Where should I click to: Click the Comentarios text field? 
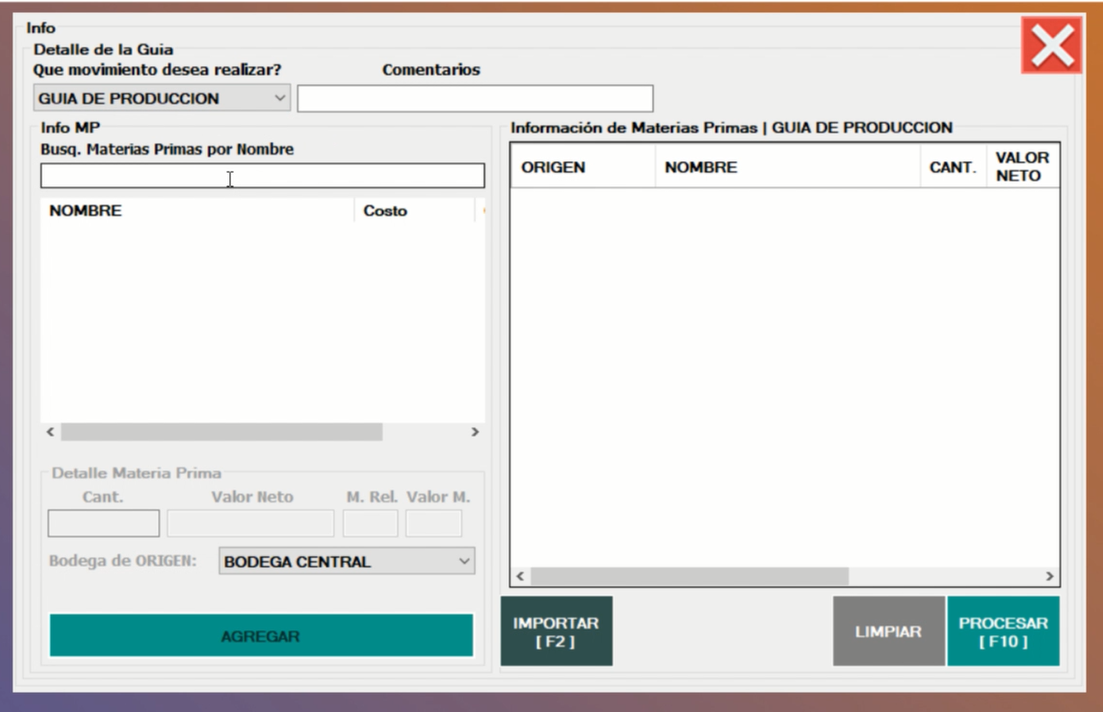pos(475,99)
